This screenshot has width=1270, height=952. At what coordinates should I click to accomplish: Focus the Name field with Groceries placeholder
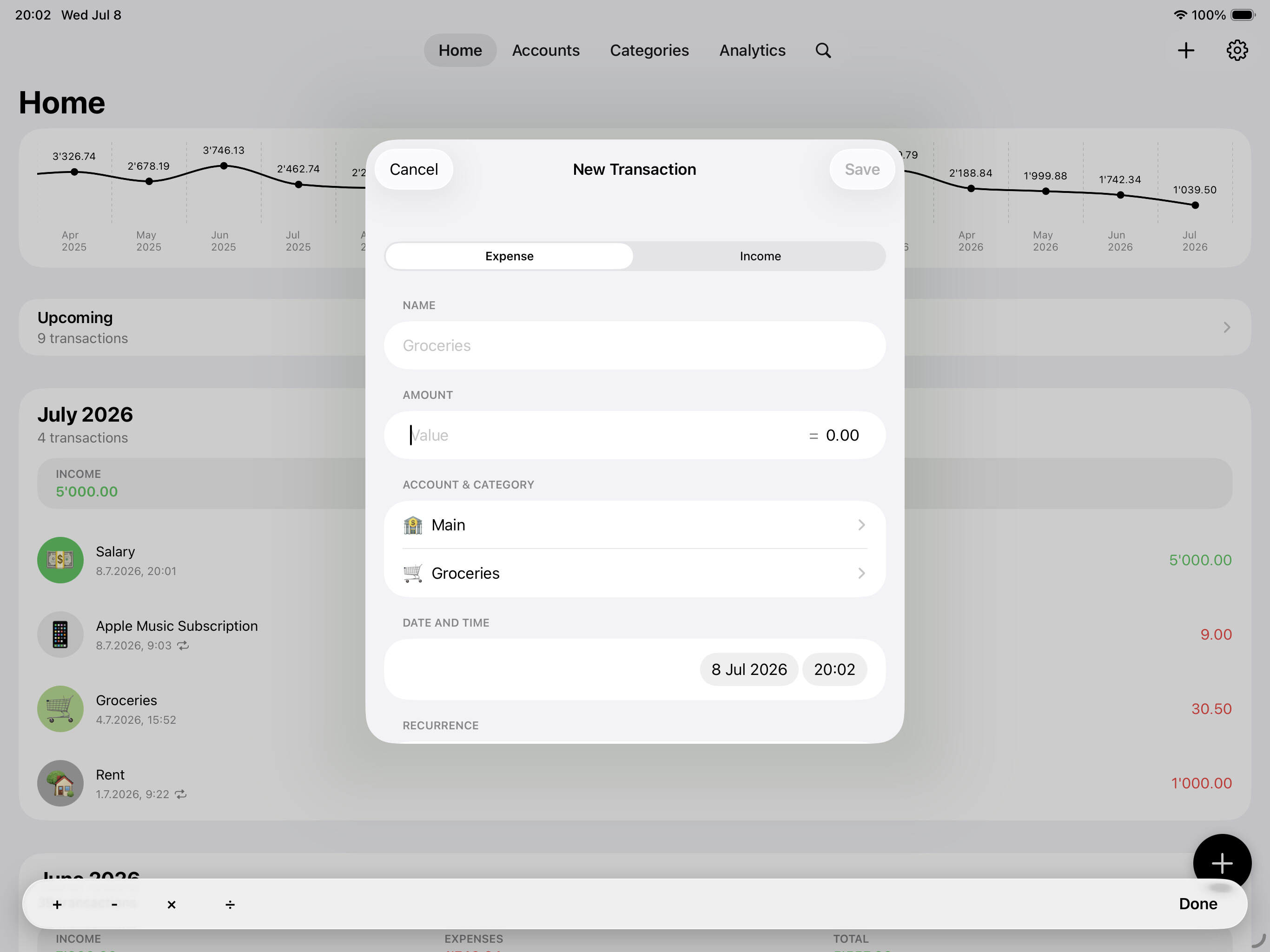coord(635,346)
